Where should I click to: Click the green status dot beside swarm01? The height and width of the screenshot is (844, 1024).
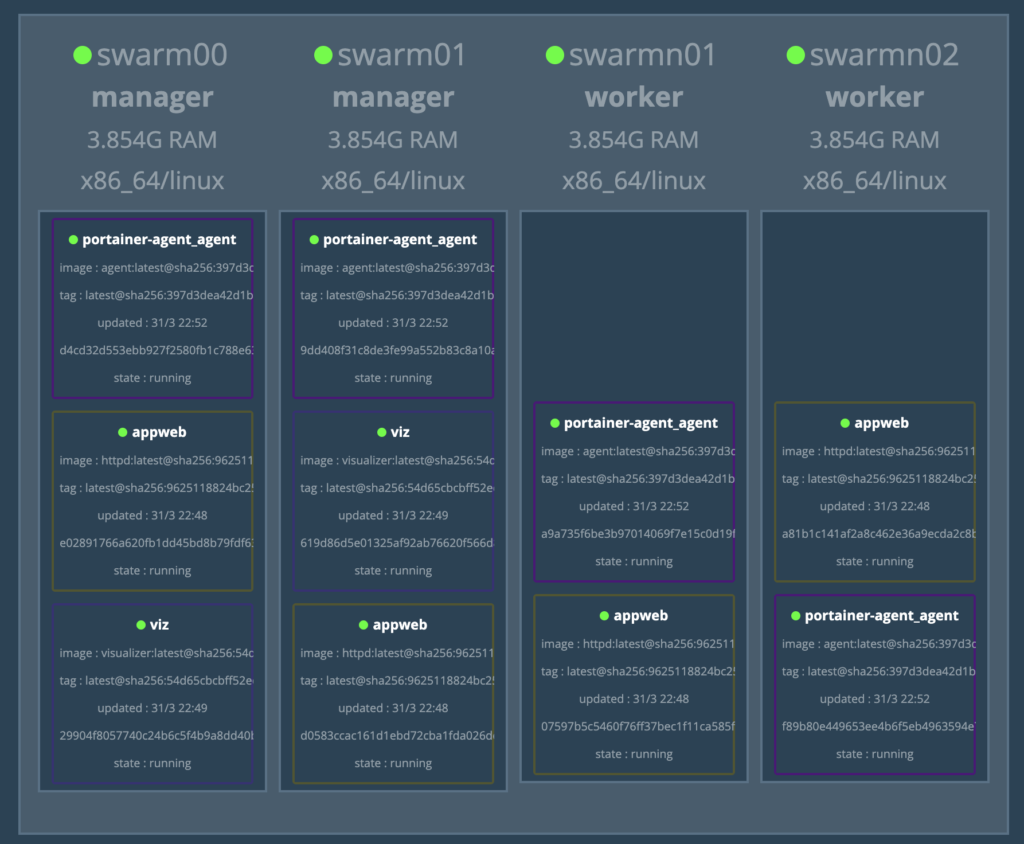(324, 55)
